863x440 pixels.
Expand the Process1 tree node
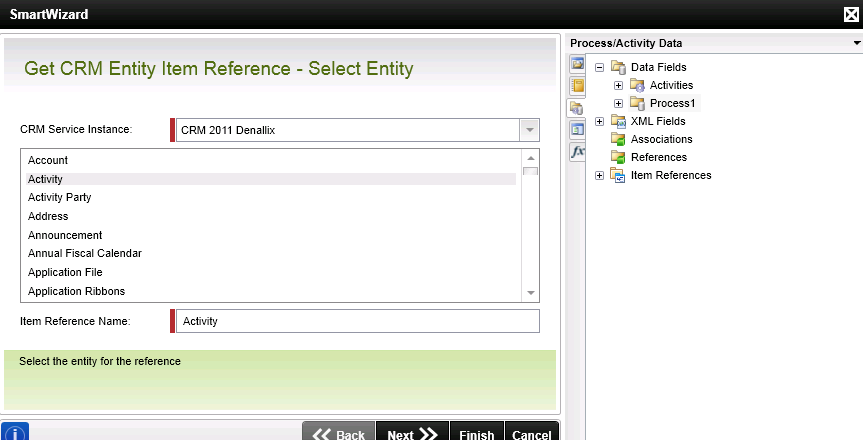click(x=618, y=104)
